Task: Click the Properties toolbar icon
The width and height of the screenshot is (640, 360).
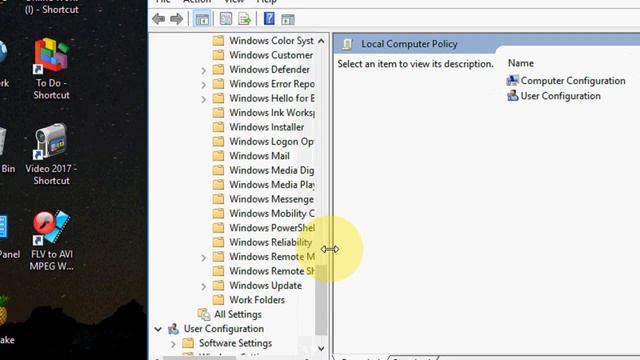Action: point(225,19)
